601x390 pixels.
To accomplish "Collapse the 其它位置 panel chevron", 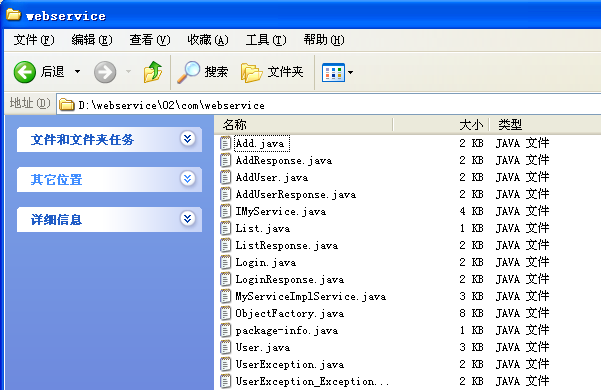I will pos(187,179).
